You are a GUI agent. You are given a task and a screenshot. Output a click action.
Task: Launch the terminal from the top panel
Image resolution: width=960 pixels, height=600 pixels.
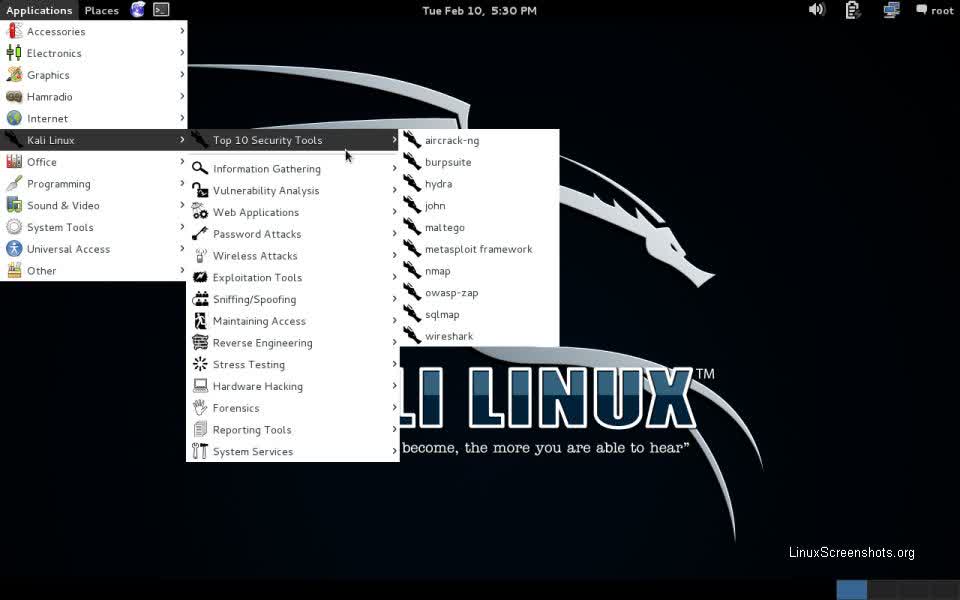pyautogui.click(x=160, y=10)
